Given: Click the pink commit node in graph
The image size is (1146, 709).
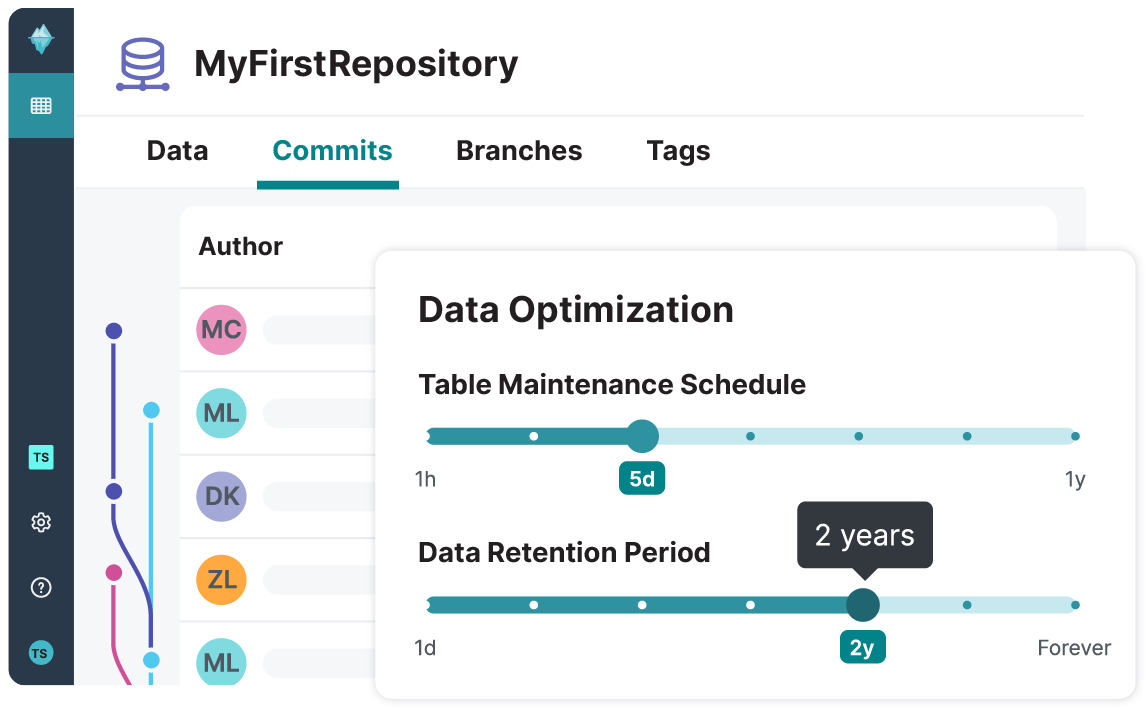Looking at the screenshot, I should 114,573.
